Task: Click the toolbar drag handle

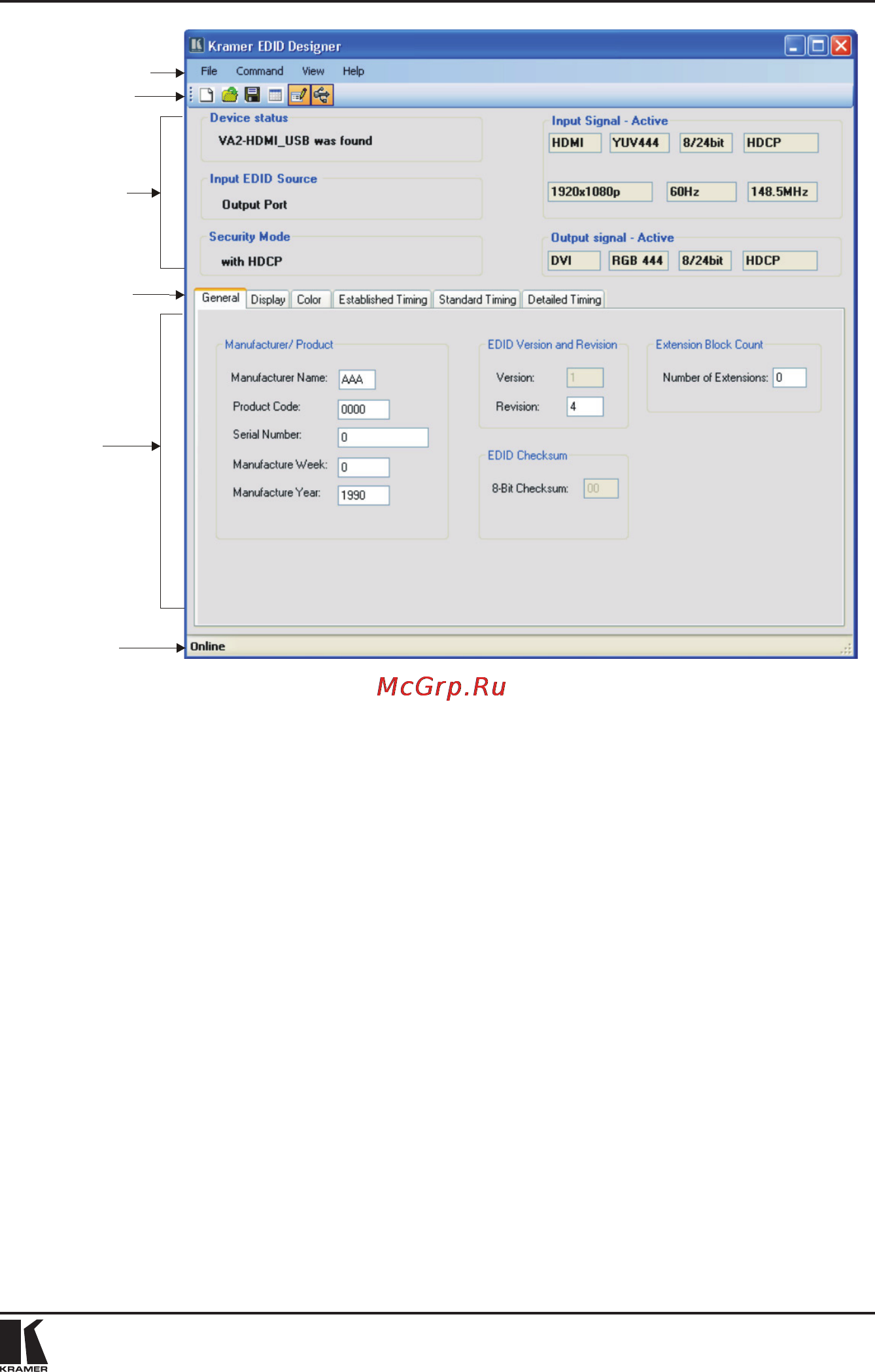Action: pyautogui.click(x=191, y=95)
